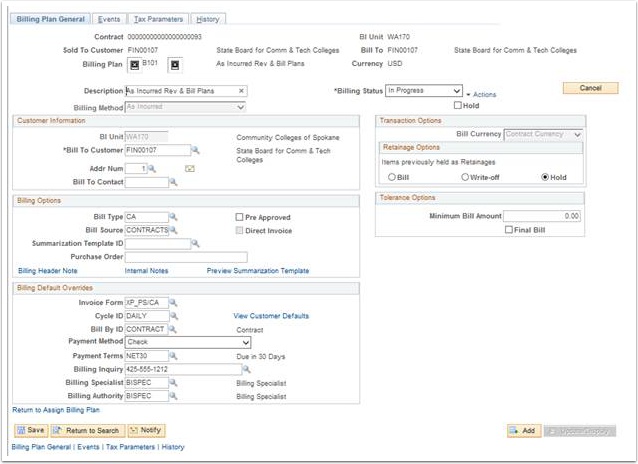Screen dimensions: 638x464
Task: Look up Bill To Customer magnifier
Action: [195, 150]
